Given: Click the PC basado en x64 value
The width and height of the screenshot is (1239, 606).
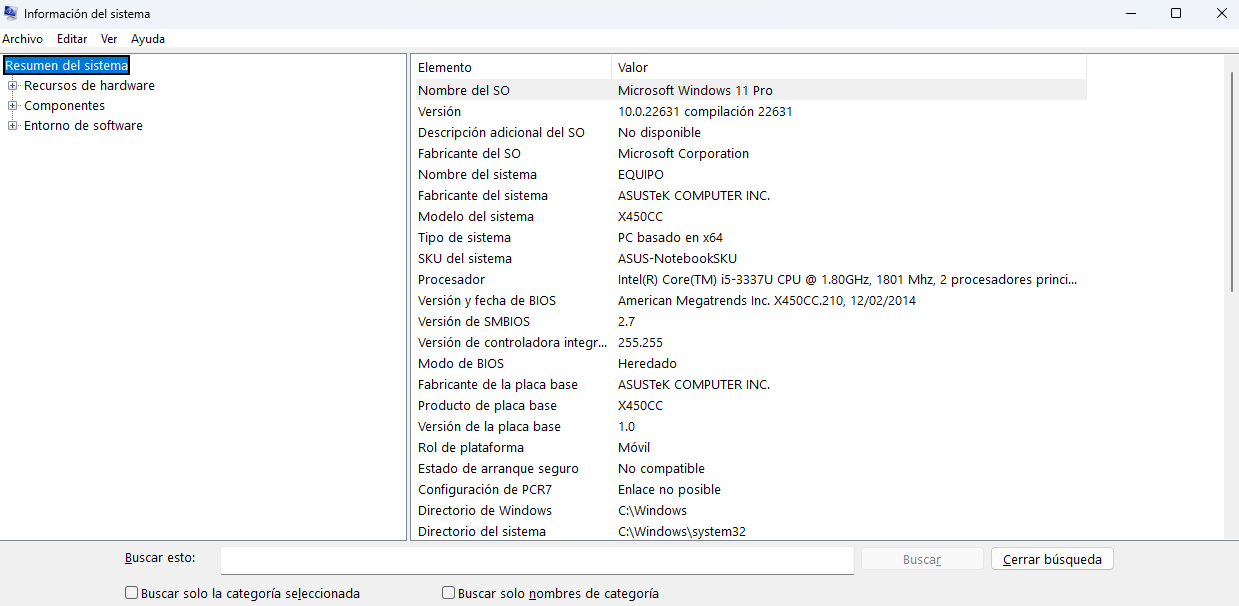Looking at the screenshot, I should pos(670,237).
